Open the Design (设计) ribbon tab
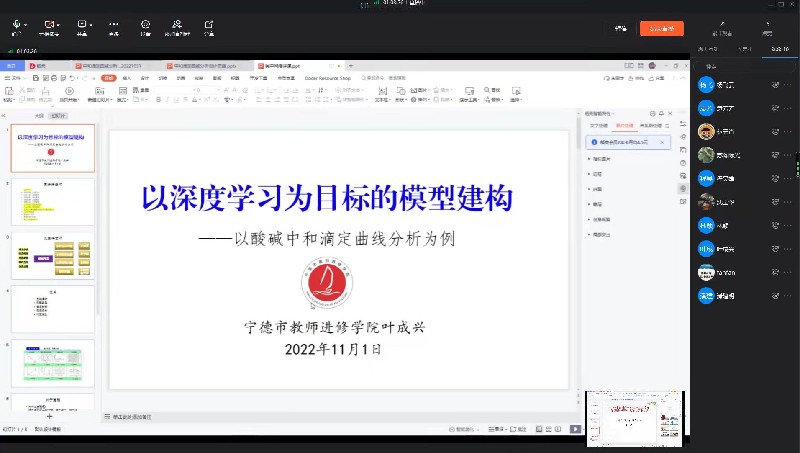 tap(145, 78)
